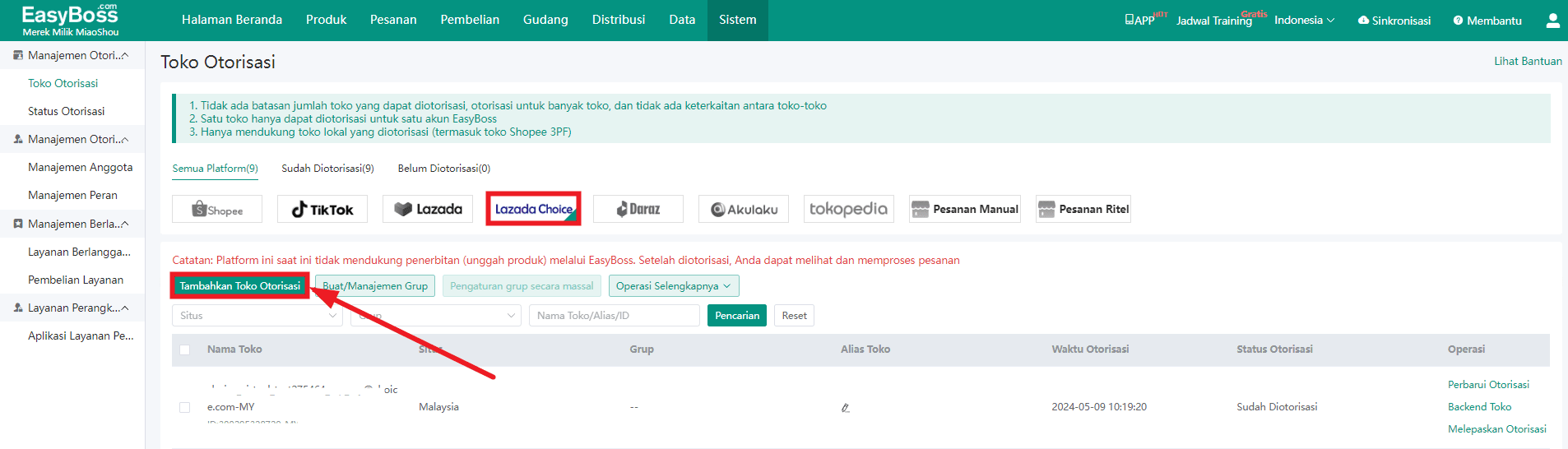Viewport: 1568px width, 449px height.
Task: Collapse the Layanan Perangk sidebar group
Action: [125, 308]
